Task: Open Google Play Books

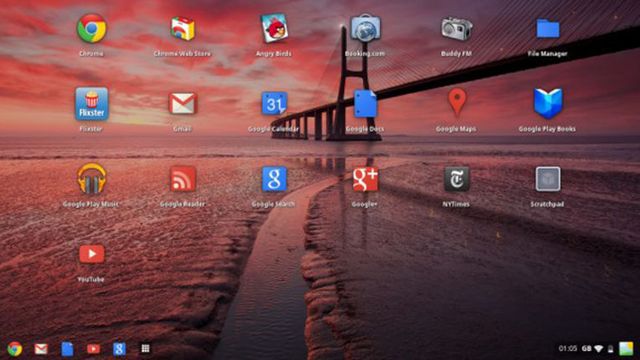Action: pos(548,103)
